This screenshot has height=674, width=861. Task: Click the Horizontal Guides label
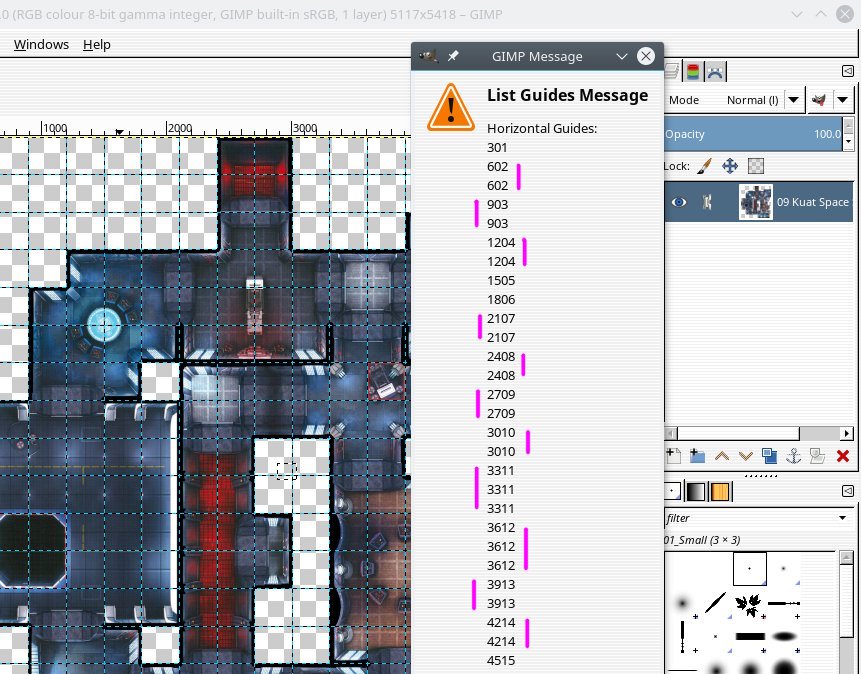point(542,129)
